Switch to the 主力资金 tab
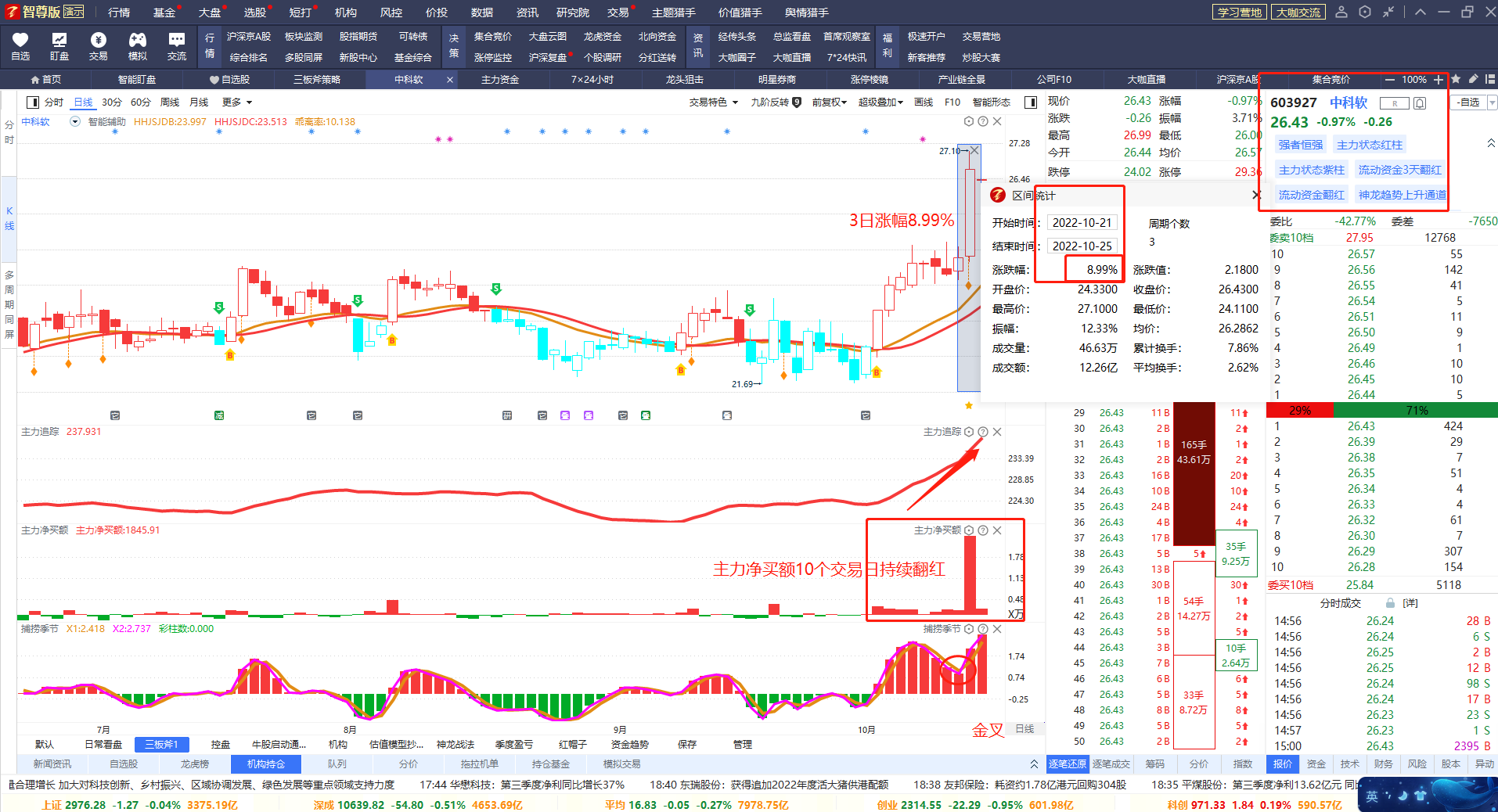The width and height of the screenshot is (1498, 812). point(500,80)
